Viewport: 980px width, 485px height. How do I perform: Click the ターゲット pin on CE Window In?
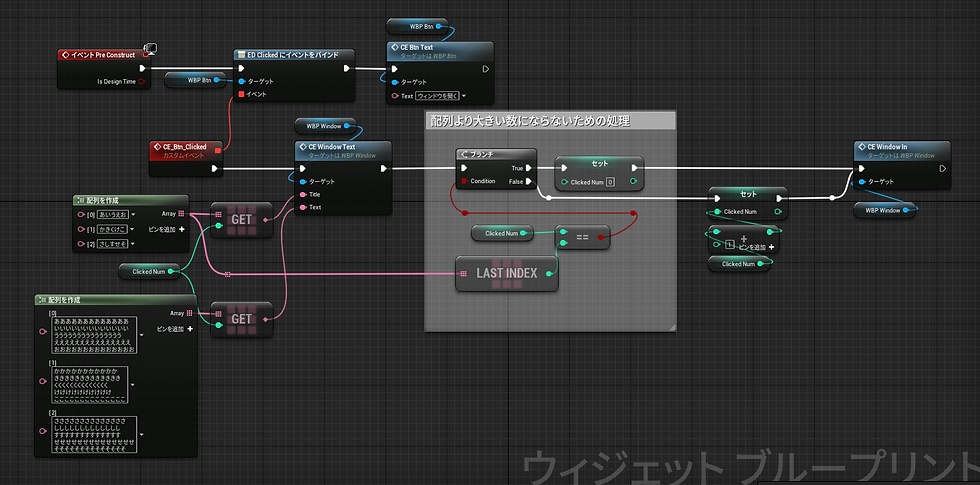click(864, 181)
